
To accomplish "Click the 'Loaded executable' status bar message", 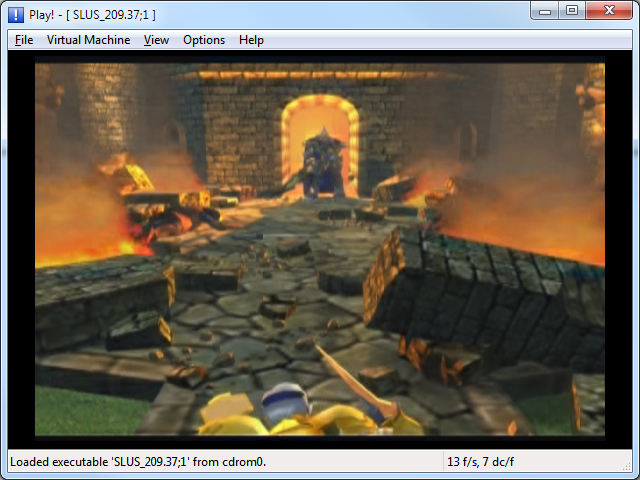I will tap(138, 462).
